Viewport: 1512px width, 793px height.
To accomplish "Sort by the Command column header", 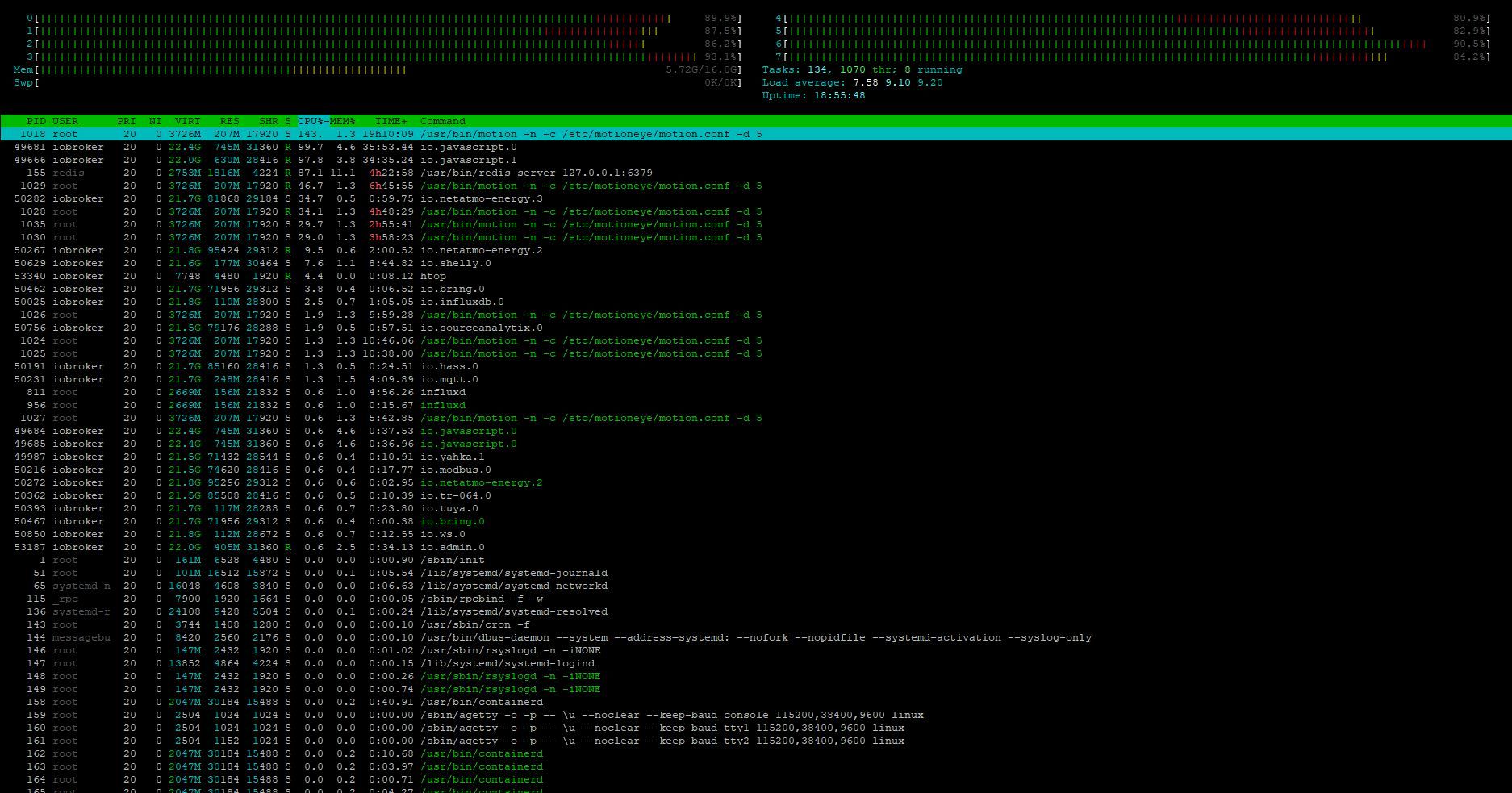I will pos(443,121).
